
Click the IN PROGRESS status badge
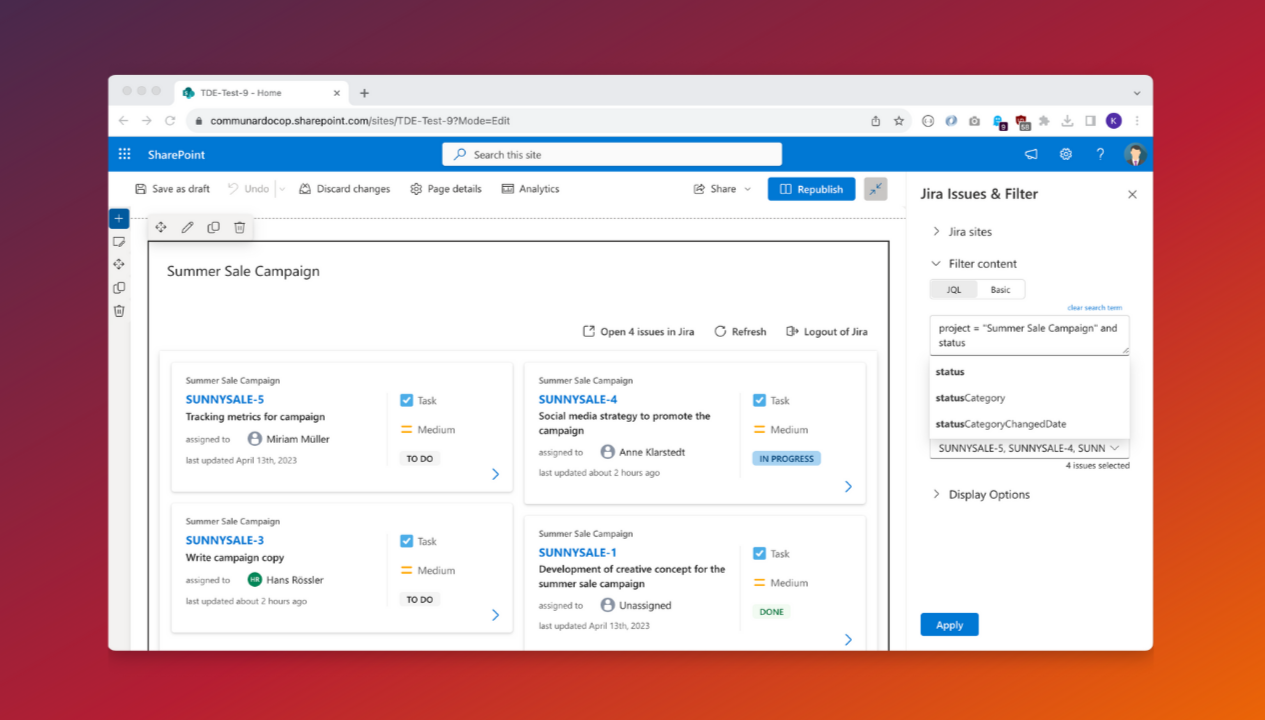[786, 459]
